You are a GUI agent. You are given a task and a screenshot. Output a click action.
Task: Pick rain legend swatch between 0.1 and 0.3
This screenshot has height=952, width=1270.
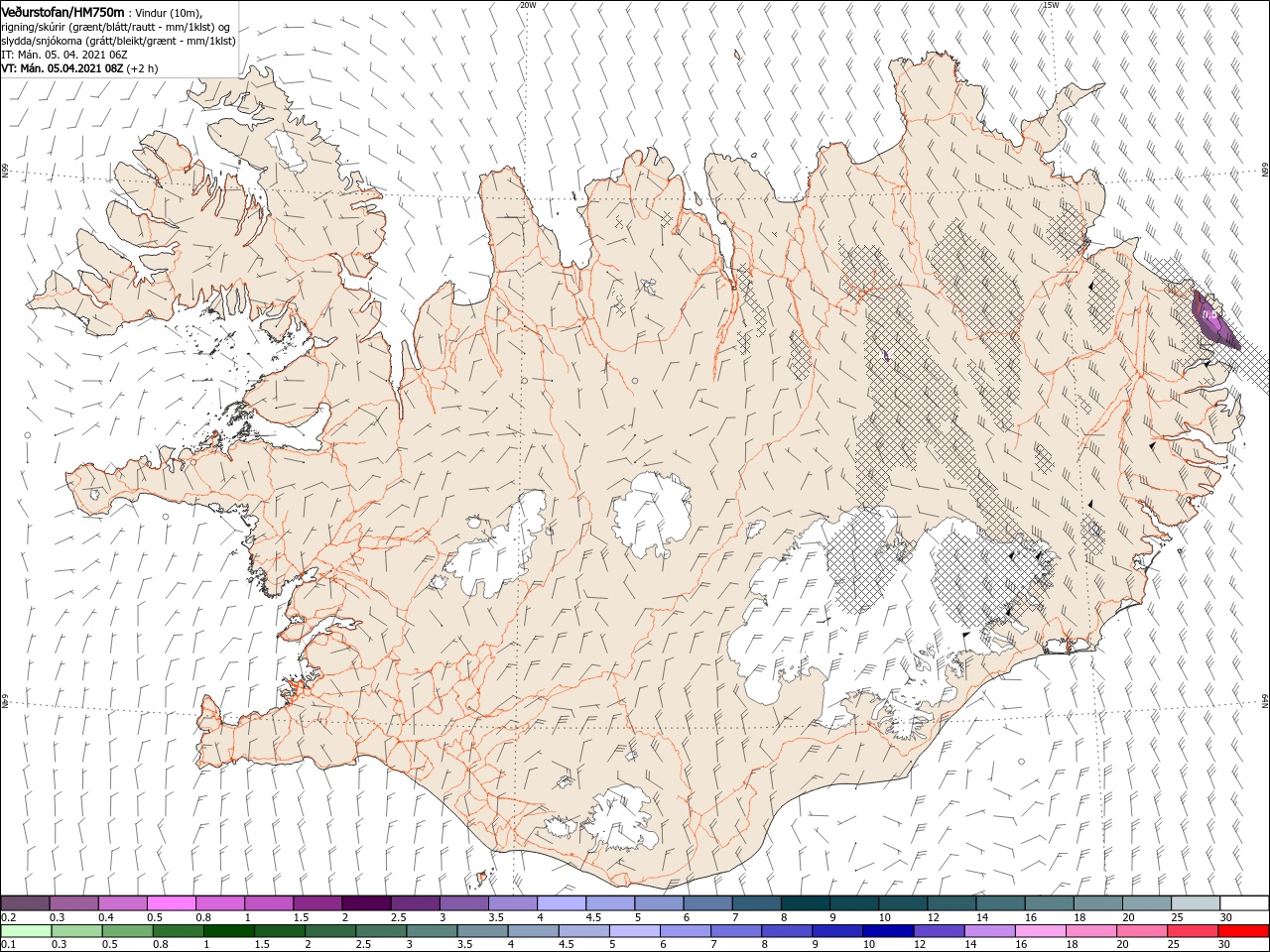27,931
